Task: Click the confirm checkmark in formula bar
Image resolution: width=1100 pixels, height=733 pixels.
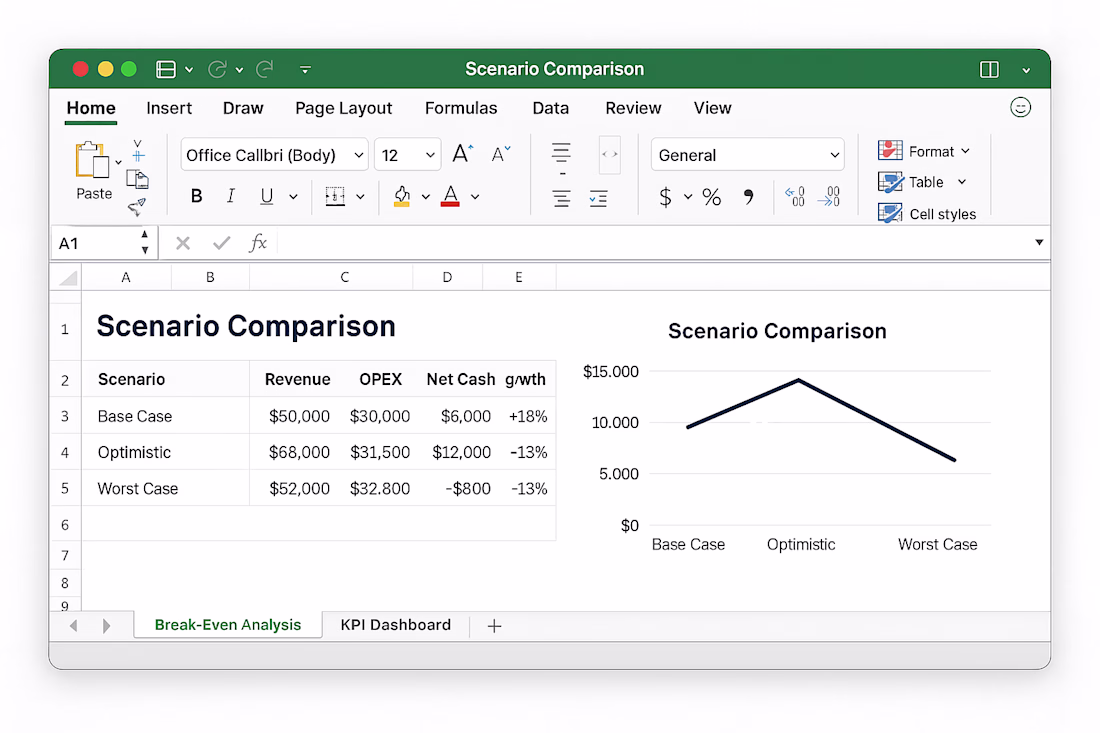Action: (x=222, y=243)
